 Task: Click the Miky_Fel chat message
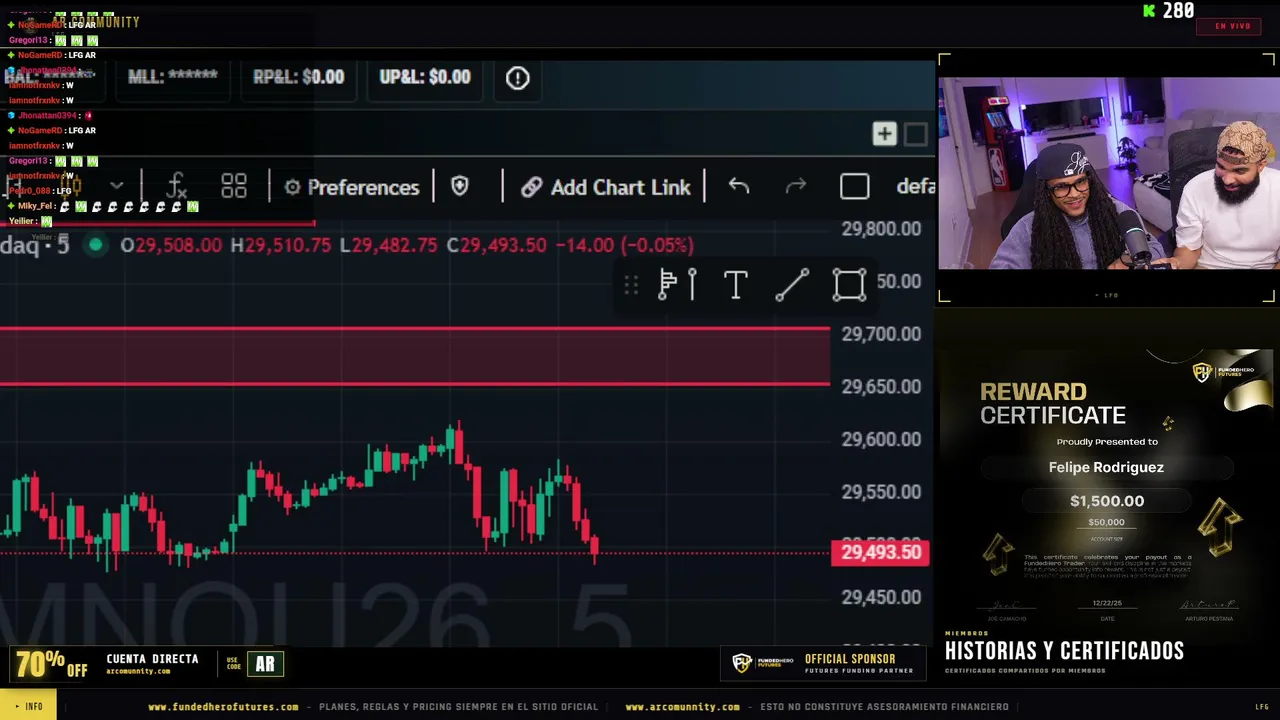pos(104,206)
